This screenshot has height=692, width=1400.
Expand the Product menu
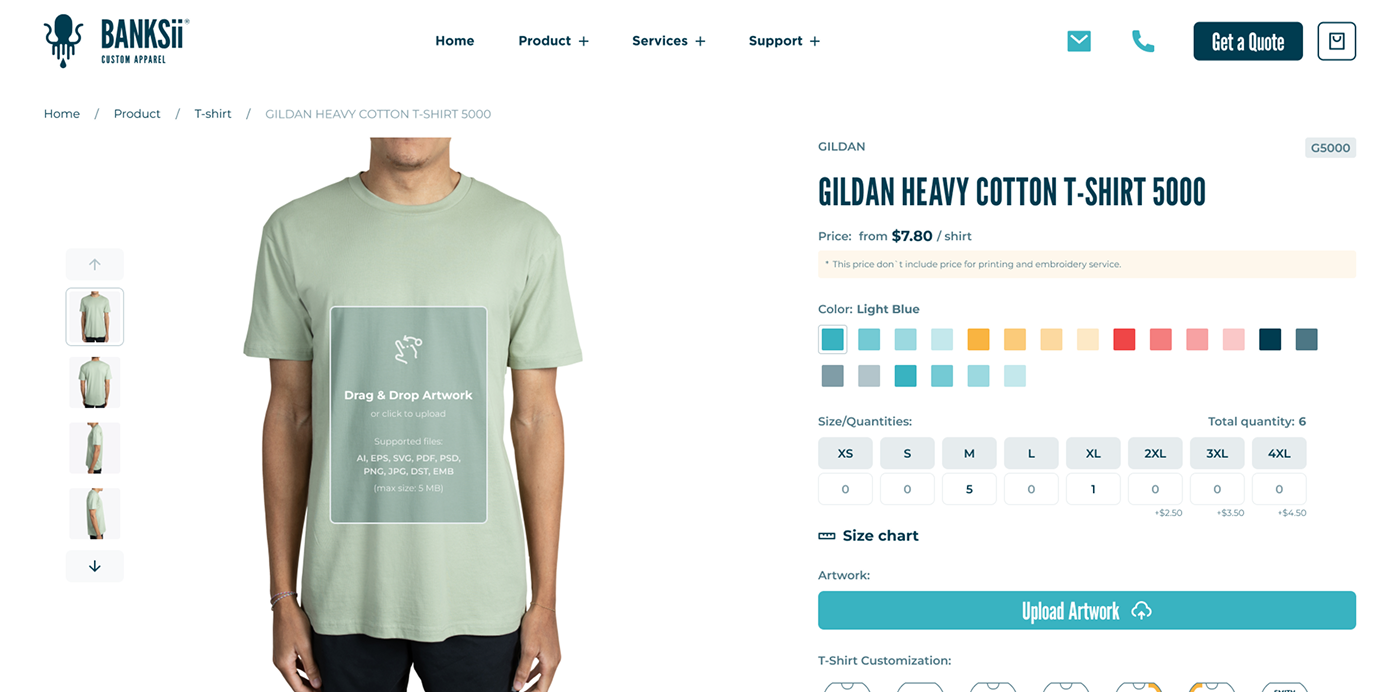click(x=553, y=41)
